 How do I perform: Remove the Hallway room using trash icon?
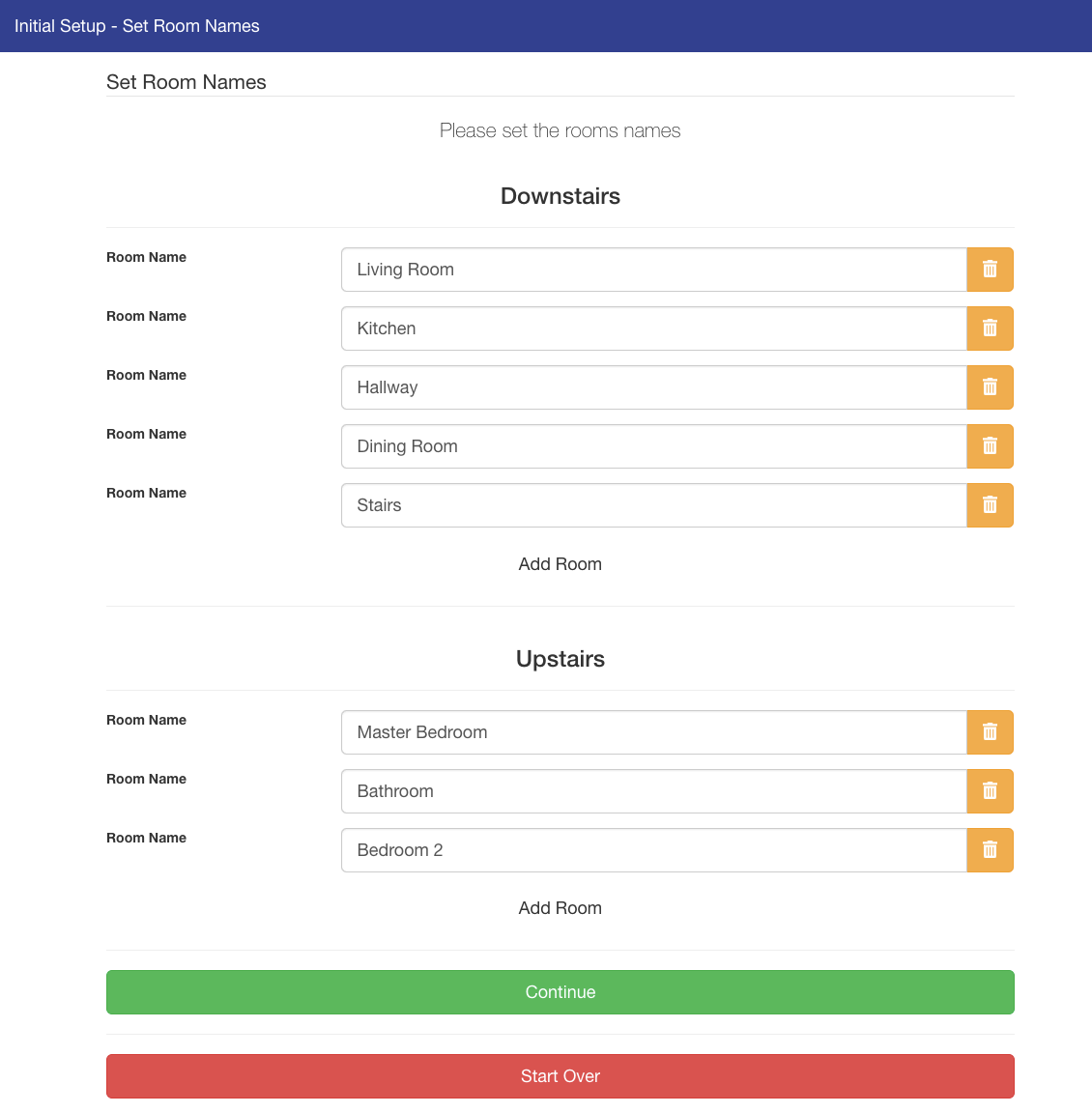[x=990, y=386]
